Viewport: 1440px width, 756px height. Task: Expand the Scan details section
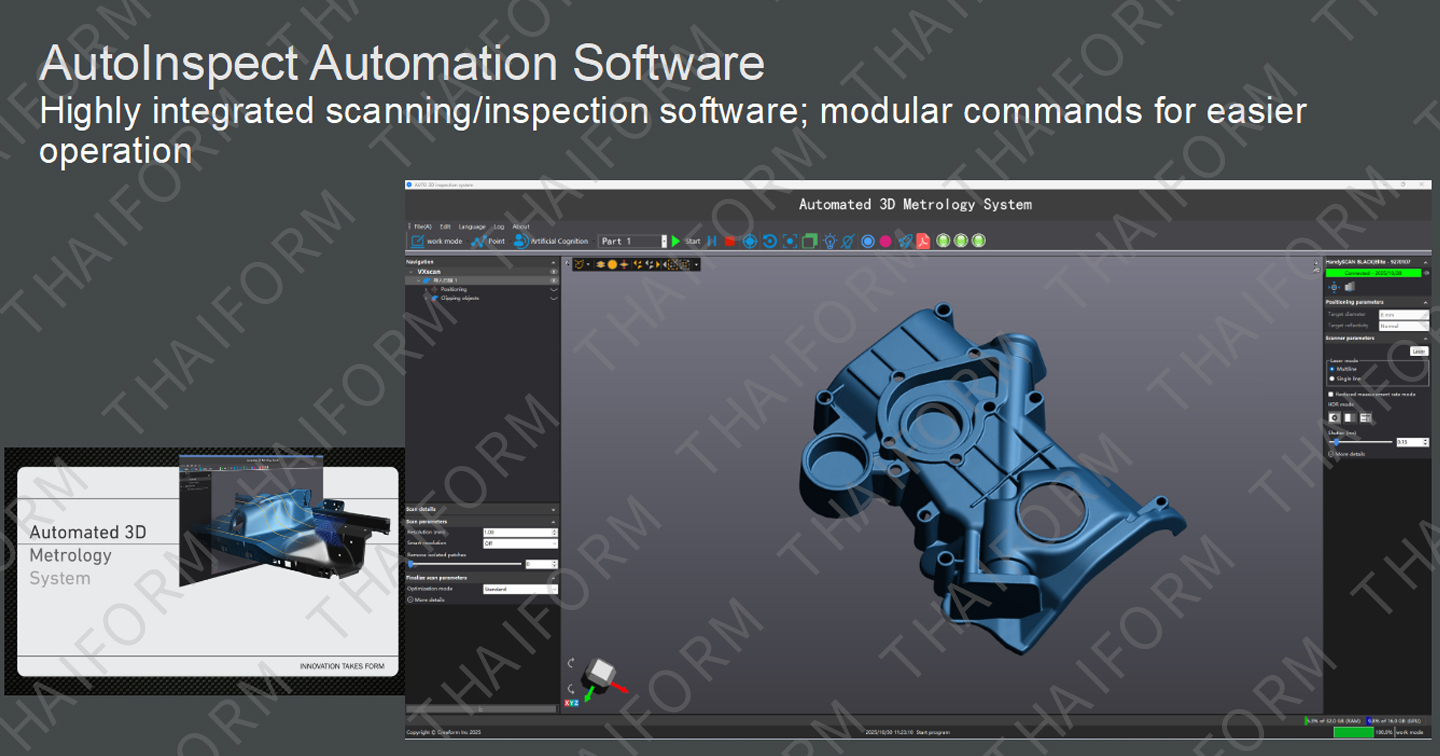pos(481,509)
